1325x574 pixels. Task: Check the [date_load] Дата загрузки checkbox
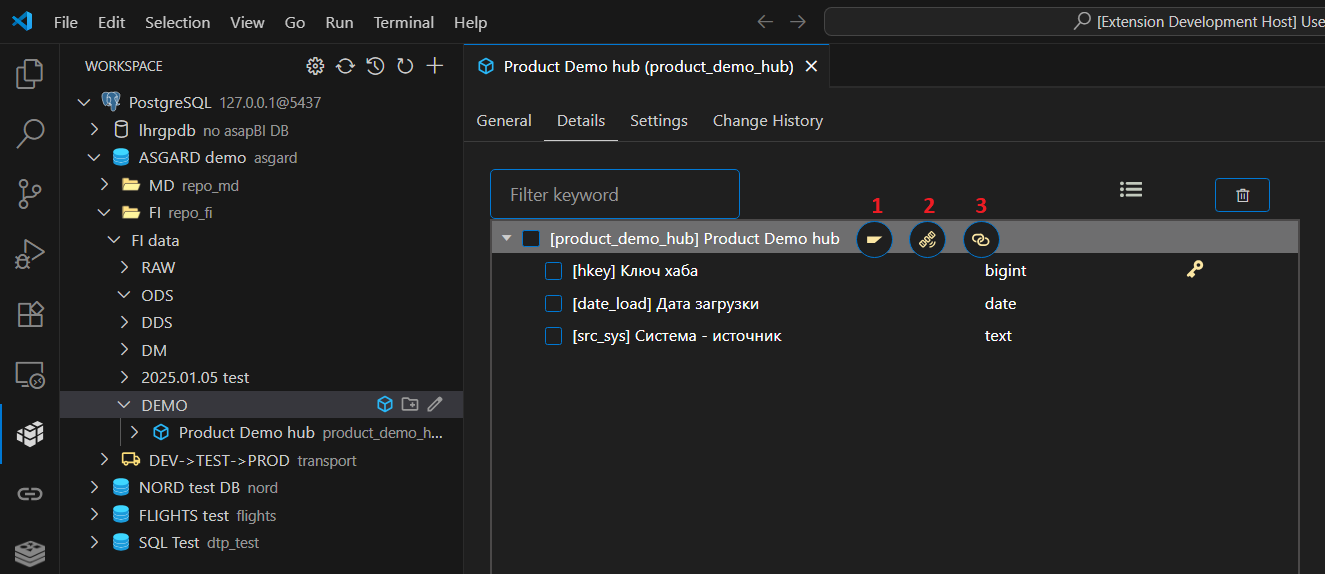click(553, 304)
